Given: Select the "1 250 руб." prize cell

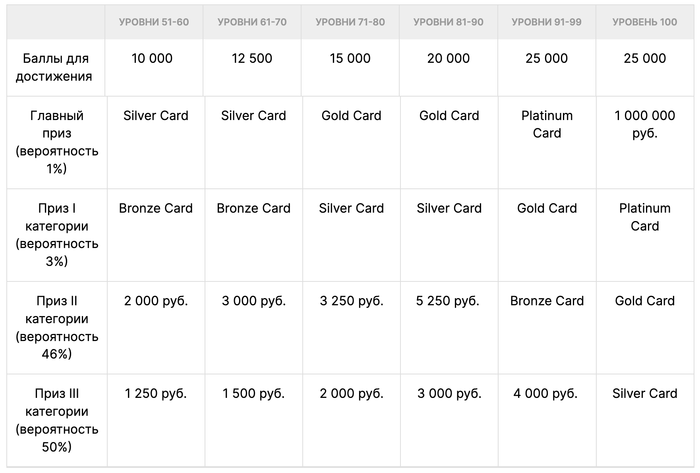Looking at the screenshot, I should coord(154,394).
